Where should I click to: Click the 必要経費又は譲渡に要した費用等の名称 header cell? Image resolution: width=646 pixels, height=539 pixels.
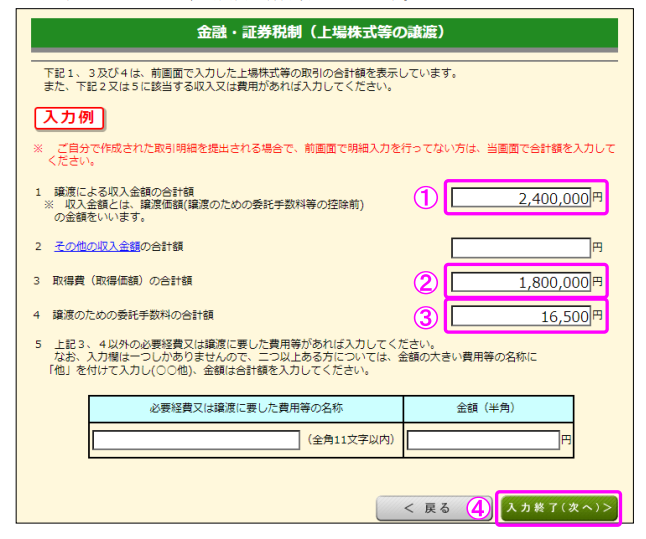pos(246,408)
